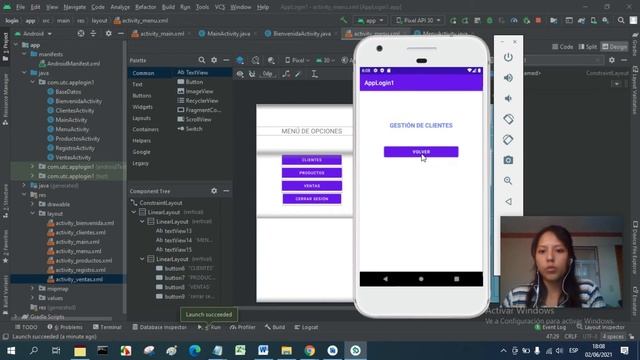This screenshot has height=360, width=640.
Task: Select the CLIENTES button in design preview
Action: (x=311, y=160)
